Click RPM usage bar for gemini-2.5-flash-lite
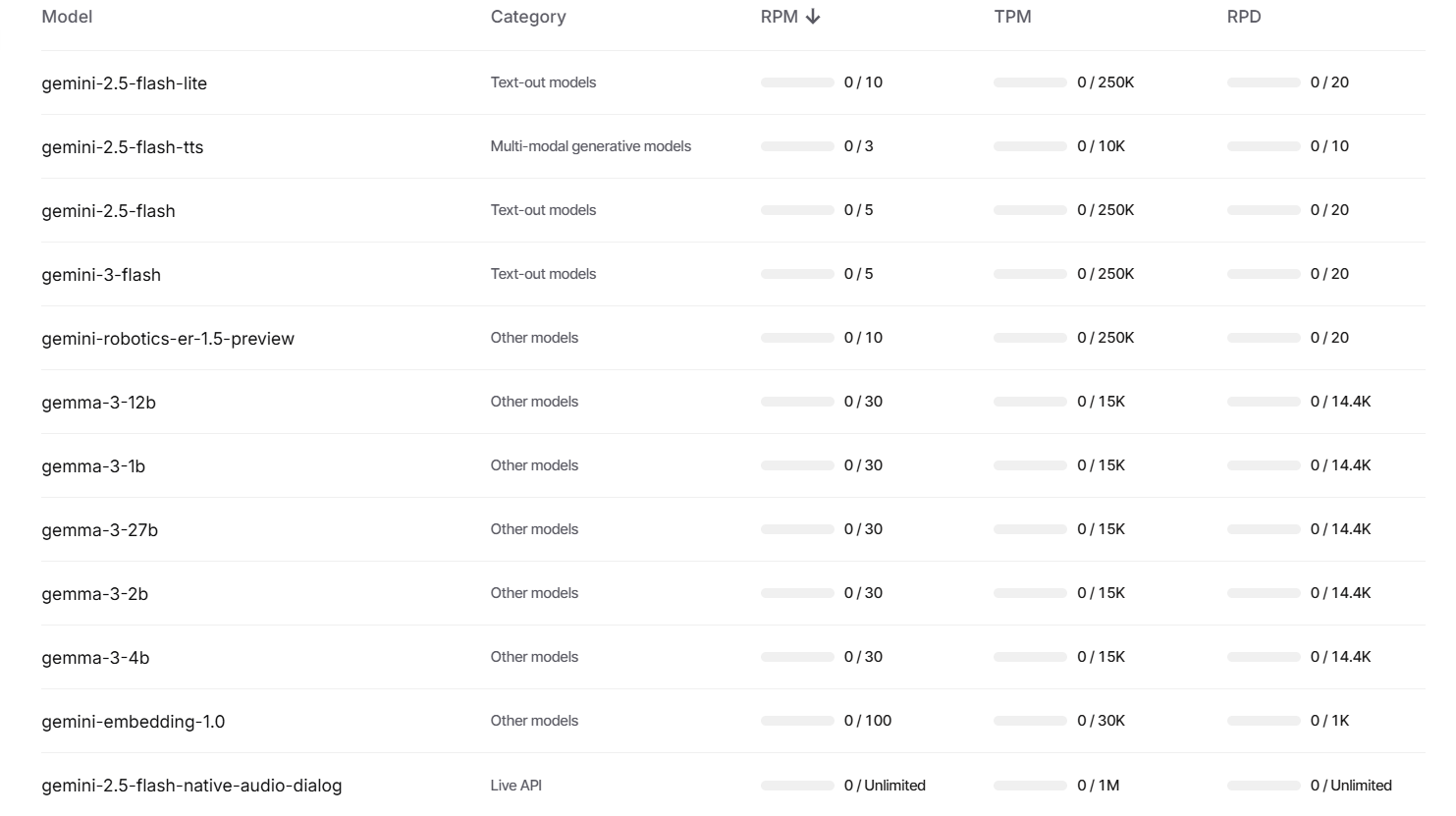 click(x=797, y=82)
